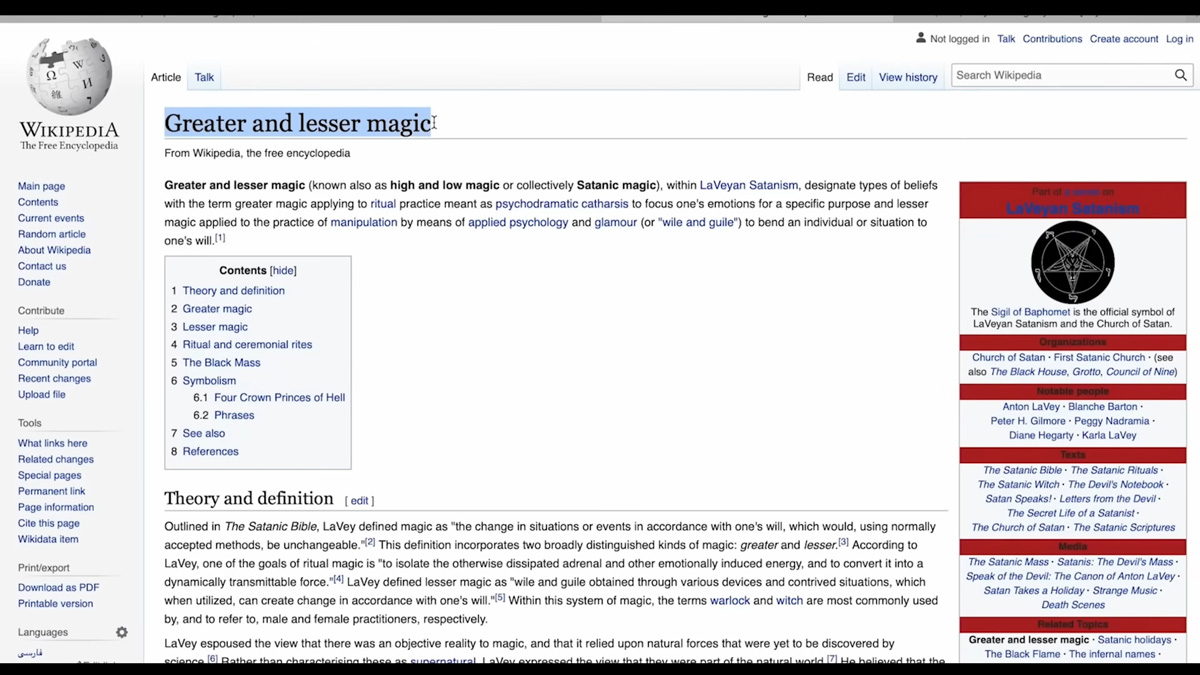Click the search magnifier icon
Image resolution: width=1200 pixels, height=675 pixels.
pyautogui.click(x=1181, y=75)
